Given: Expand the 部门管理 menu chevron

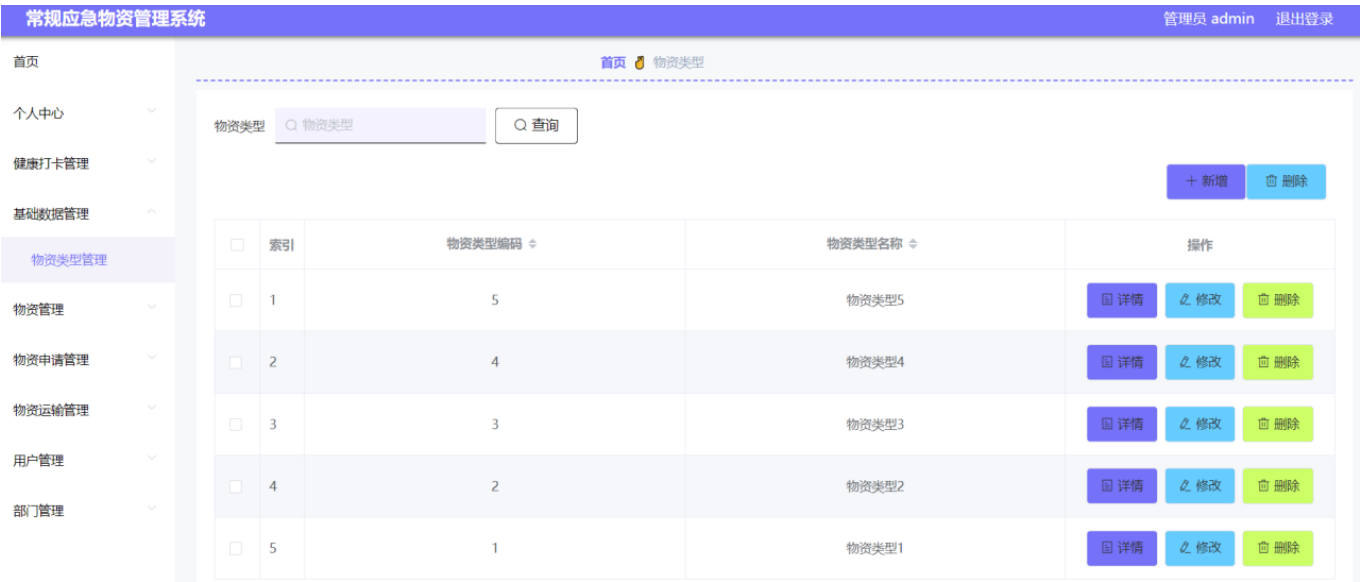Looking at the screenshot, I should tap(152, 507).
